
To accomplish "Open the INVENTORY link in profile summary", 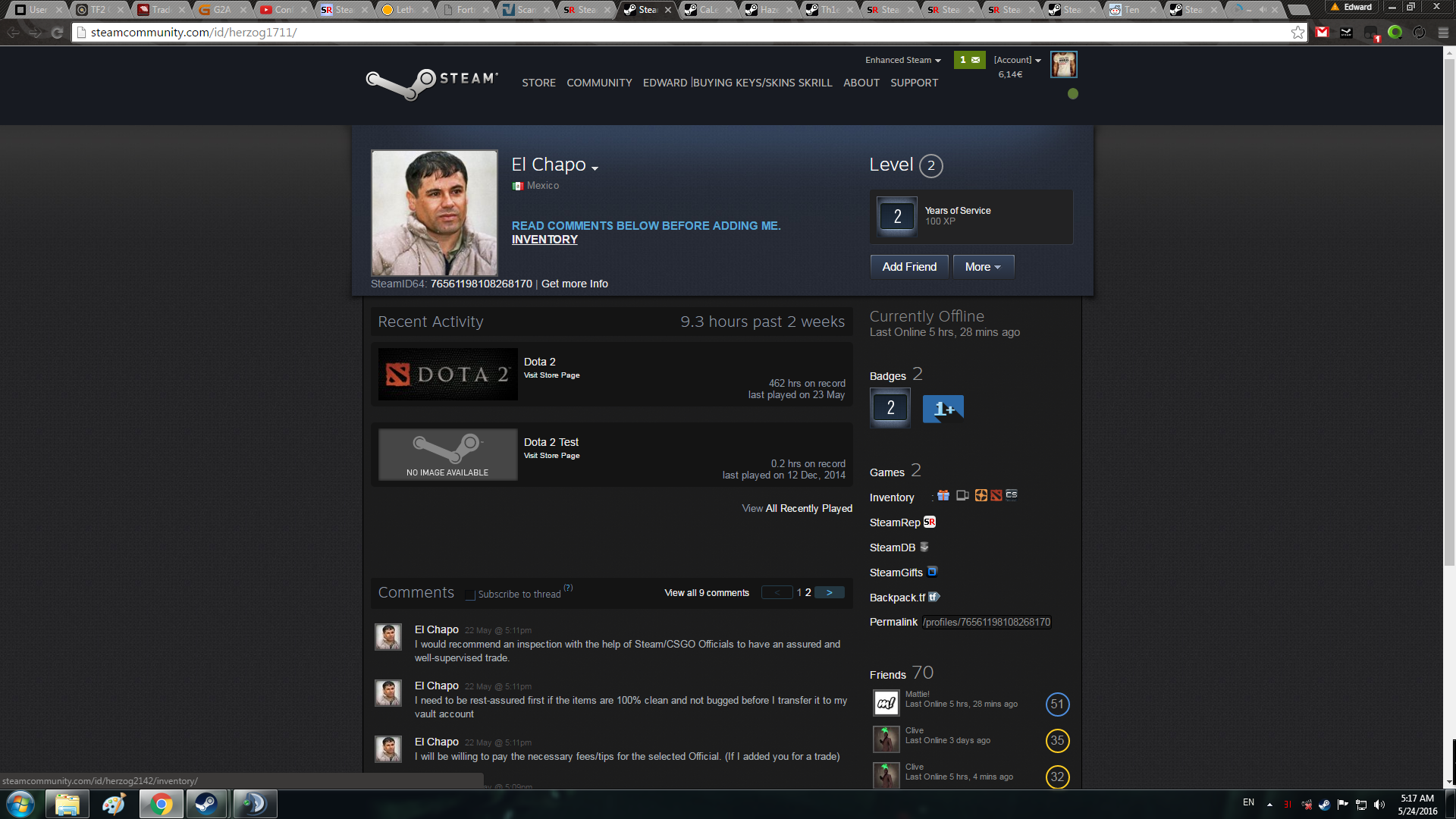I will tap(544, 240).
